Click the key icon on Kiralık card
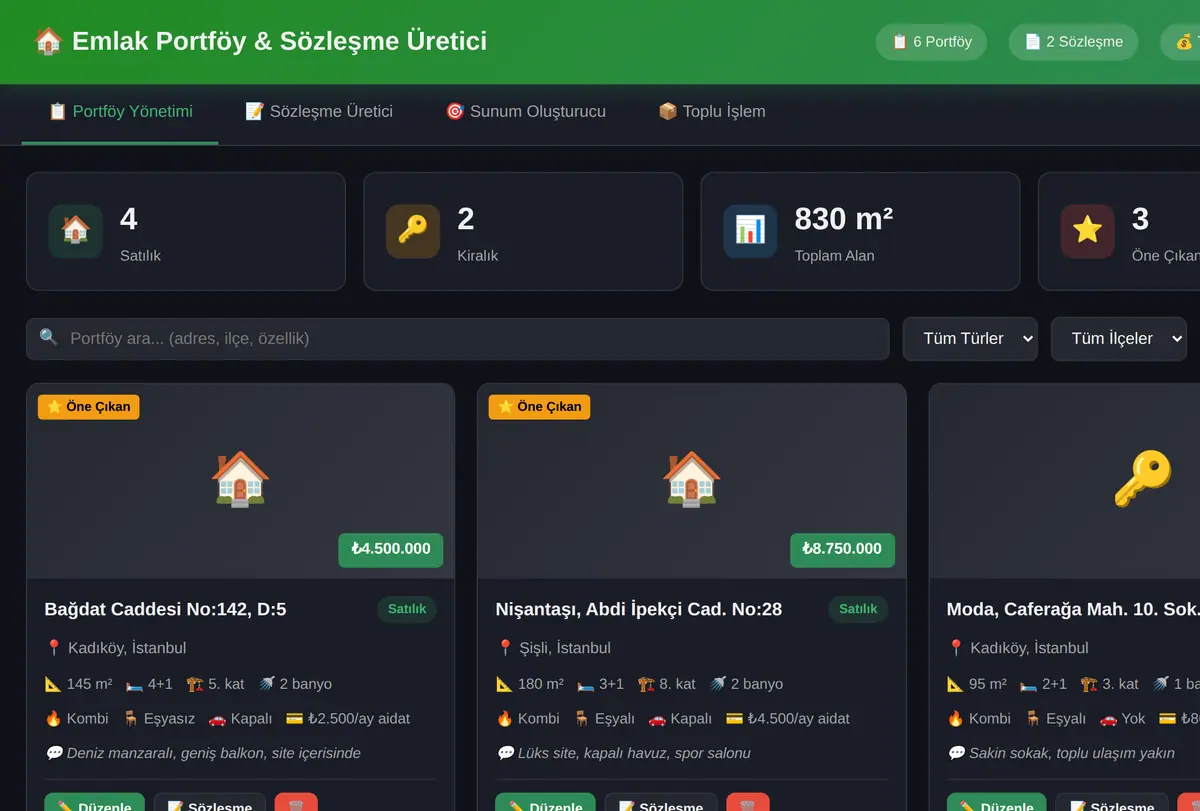This screenshot has height=811, width=1200. [413, 231]
